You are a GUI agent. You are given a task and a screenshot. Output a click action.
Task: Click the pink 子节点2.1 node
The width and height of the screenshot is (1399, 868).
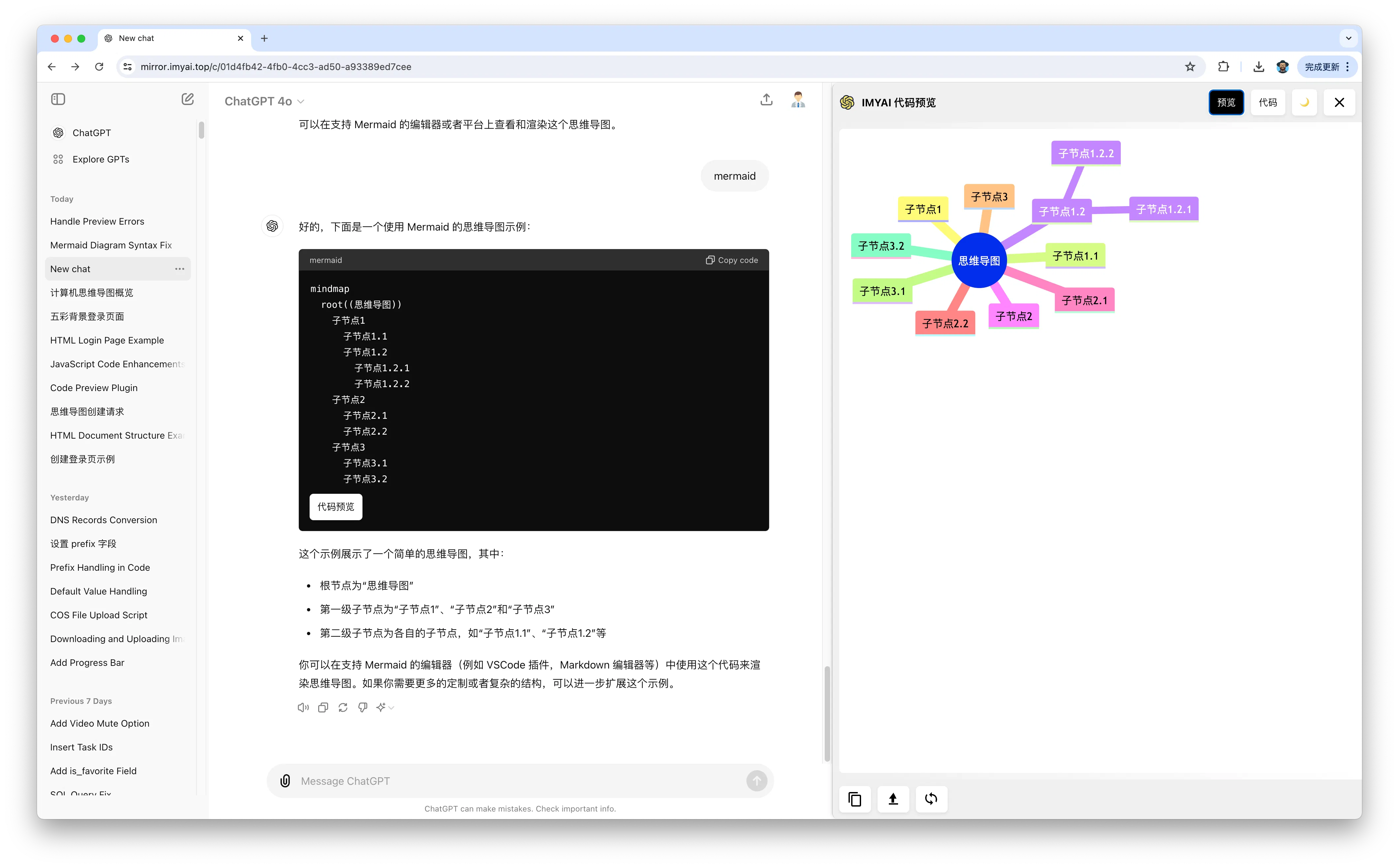1084,300
